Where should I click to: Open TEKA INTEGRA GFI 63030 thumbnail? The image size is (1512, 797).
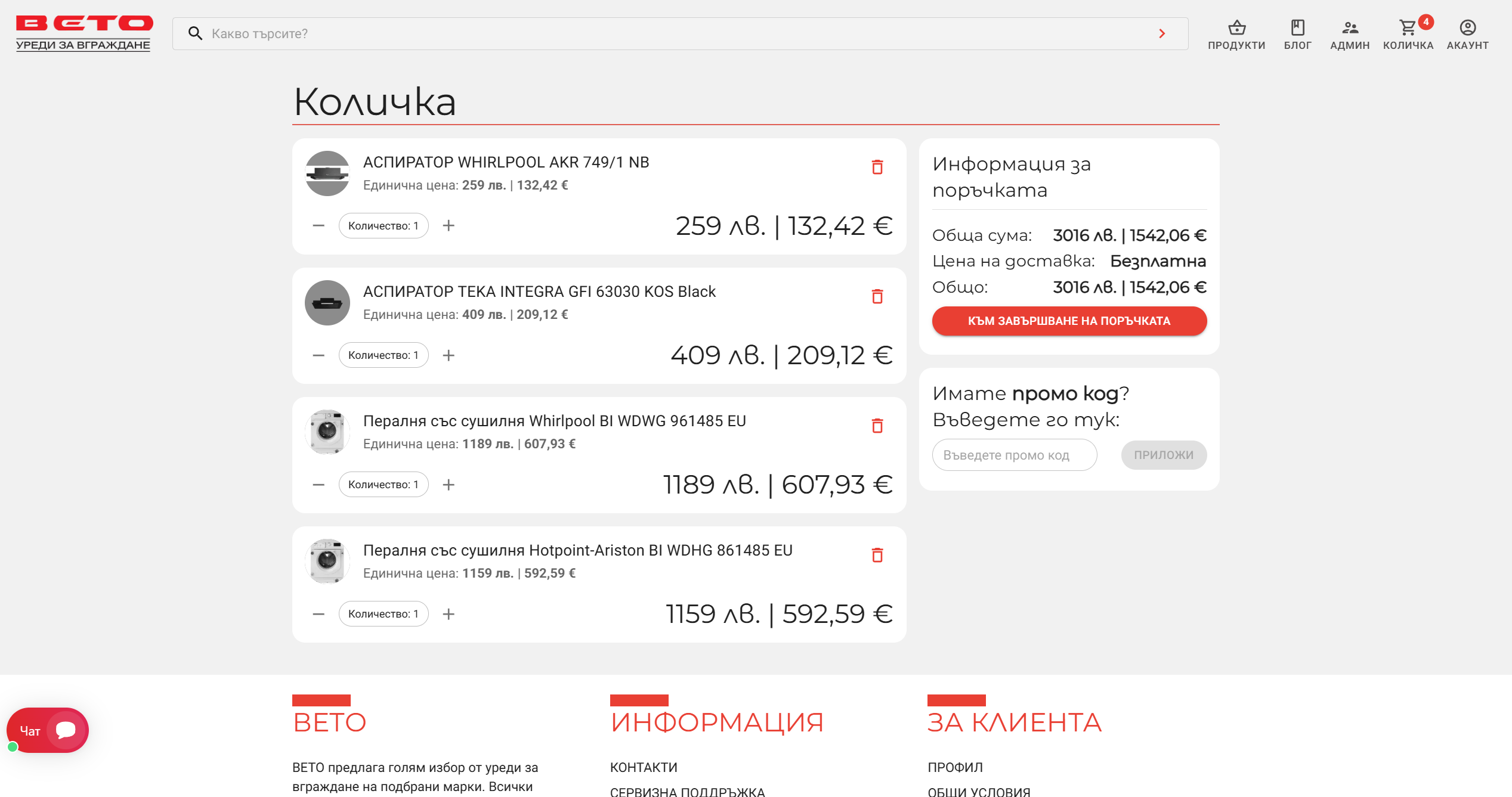(327, 303)
